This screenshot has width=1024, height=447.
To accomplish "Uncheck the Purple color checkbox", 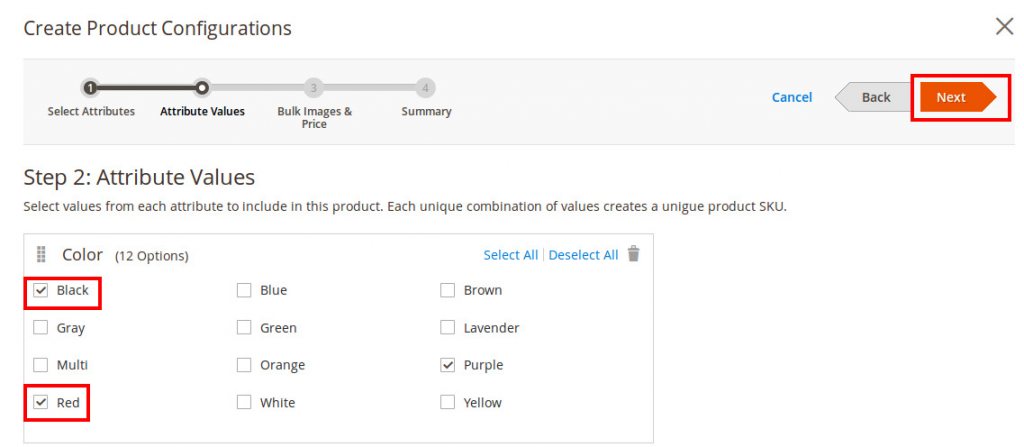I will [x=448, y=365].
